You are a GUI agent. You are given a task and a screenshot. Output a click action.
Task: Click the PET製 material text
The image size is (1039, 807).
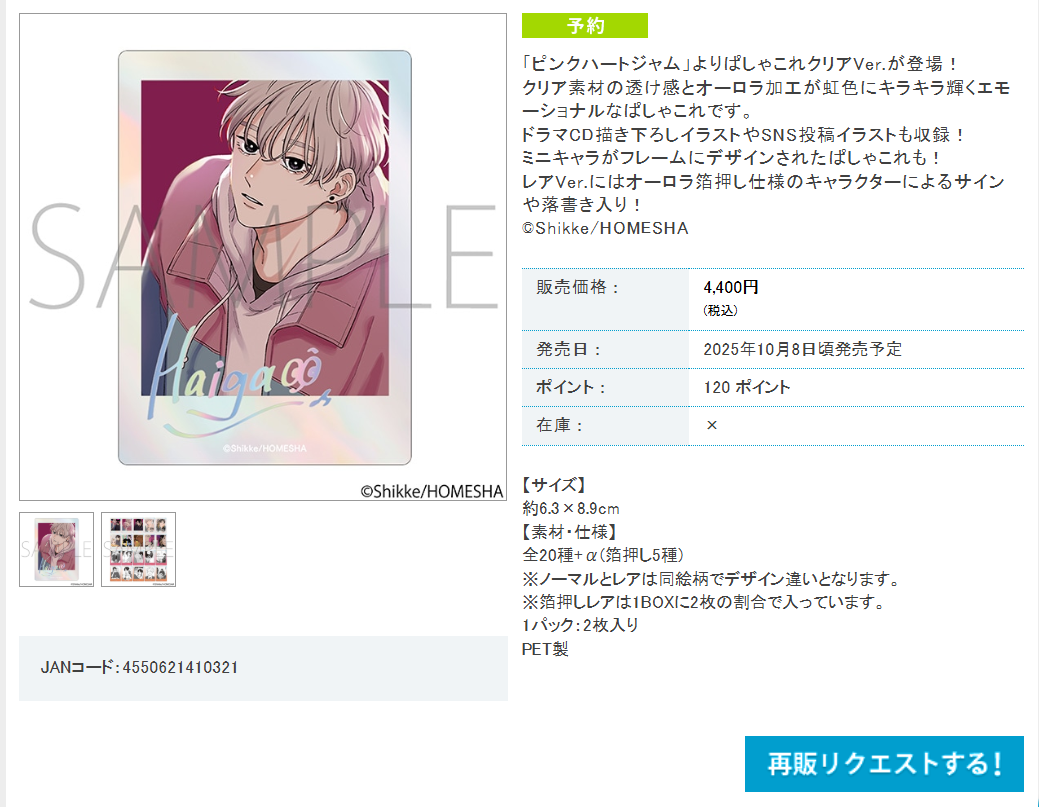[545, 649]
